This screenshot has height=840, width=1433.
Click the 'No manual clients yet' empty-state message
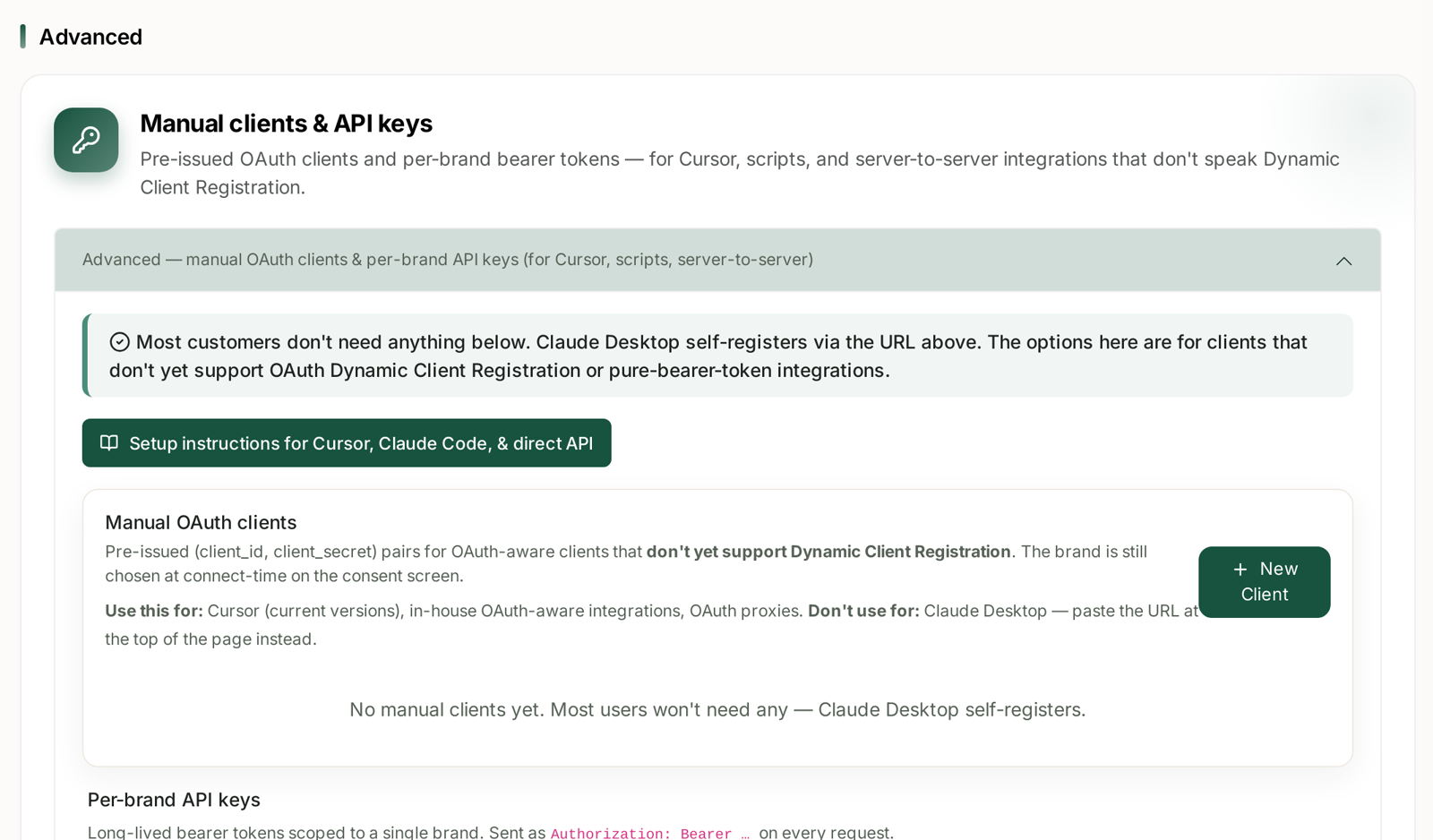pyautogui.click(x=717, y=709)
